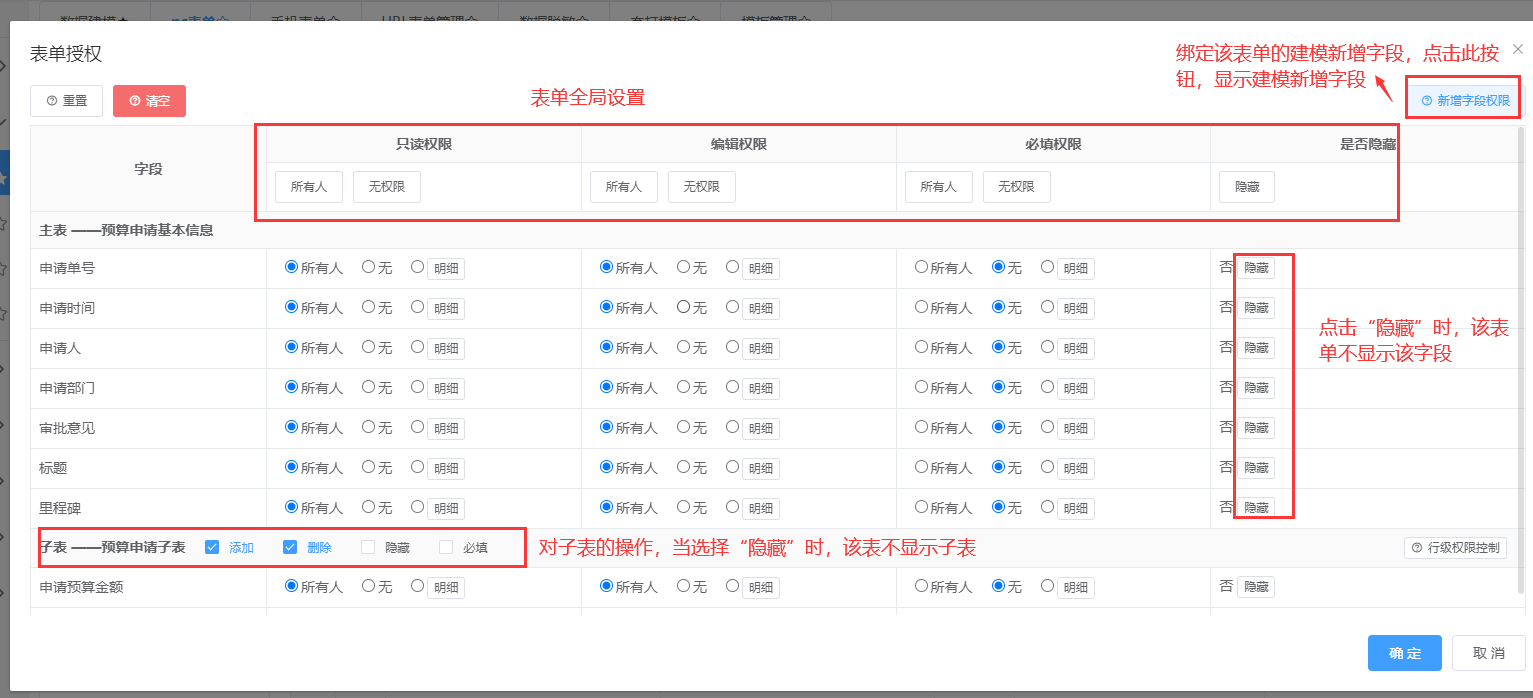Select 无 for 申请单号 read-only permission
Screen dimensions: 1533x698
368,267
